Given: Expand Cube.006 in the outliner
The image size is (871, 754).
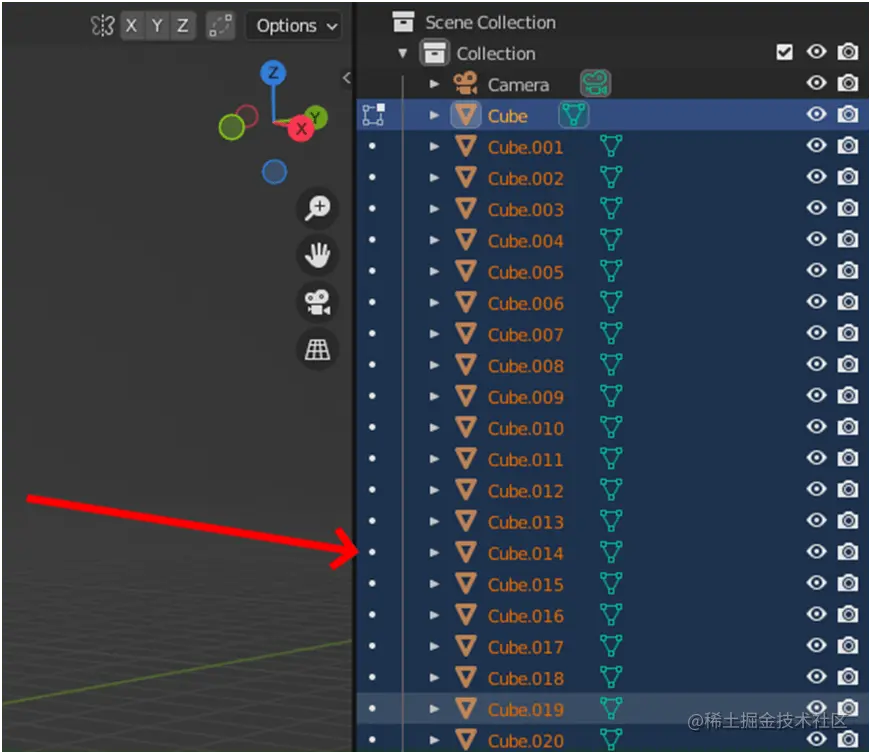Looking at the screenshot, I should pyautogui.click(x=434, y=303).
